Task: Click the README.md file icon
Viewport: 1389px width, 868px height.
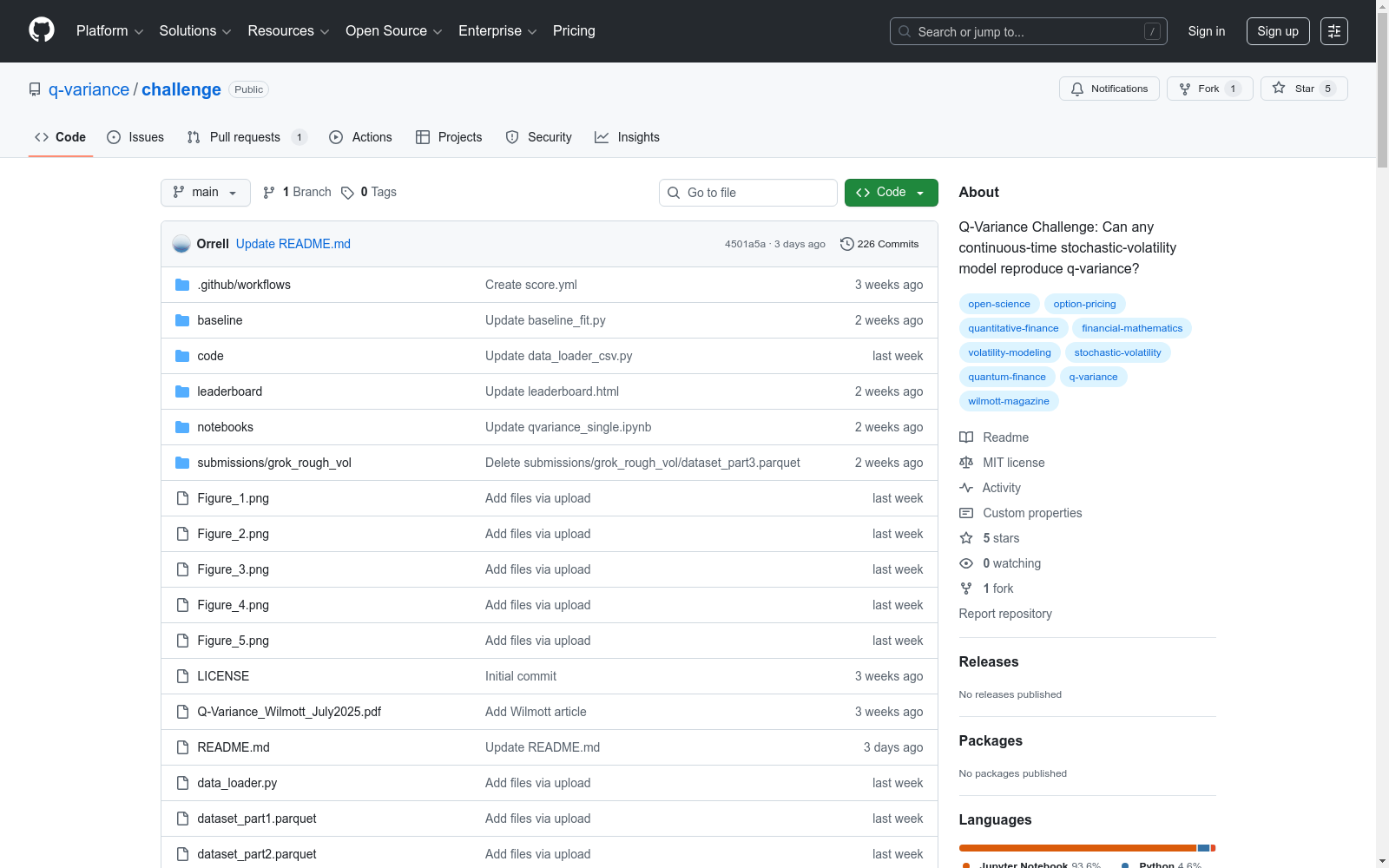Action: 182,747
